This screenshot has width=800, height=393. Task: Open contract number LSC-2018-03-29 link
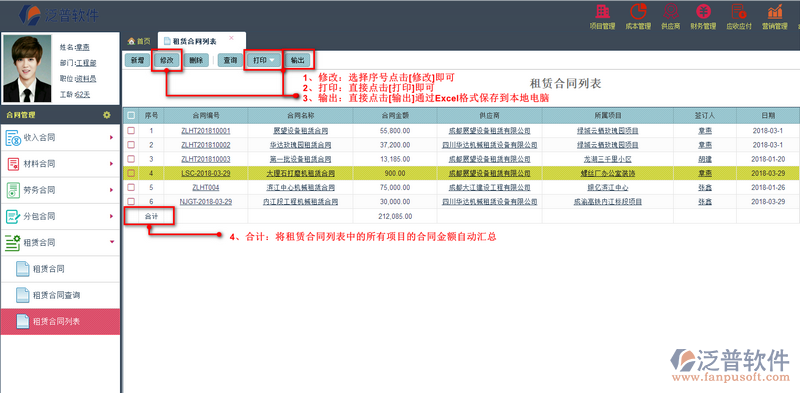[206, 173]
